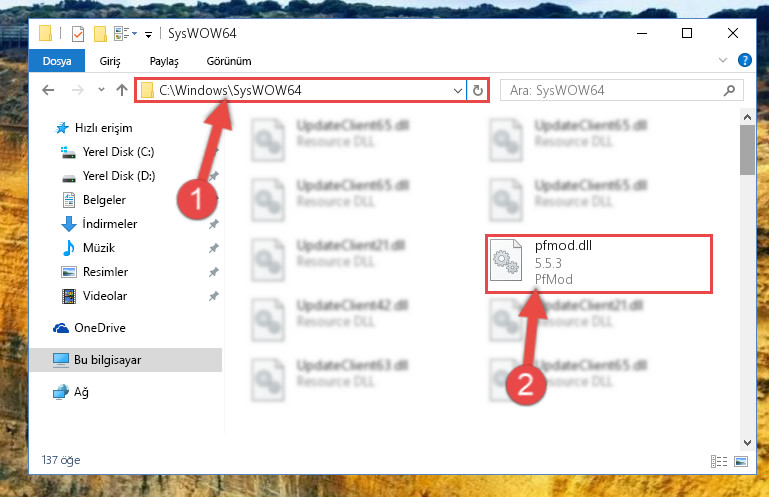Open the Görünüm ribbon tab
The image size is (769, 497).
tap(229, 61)
